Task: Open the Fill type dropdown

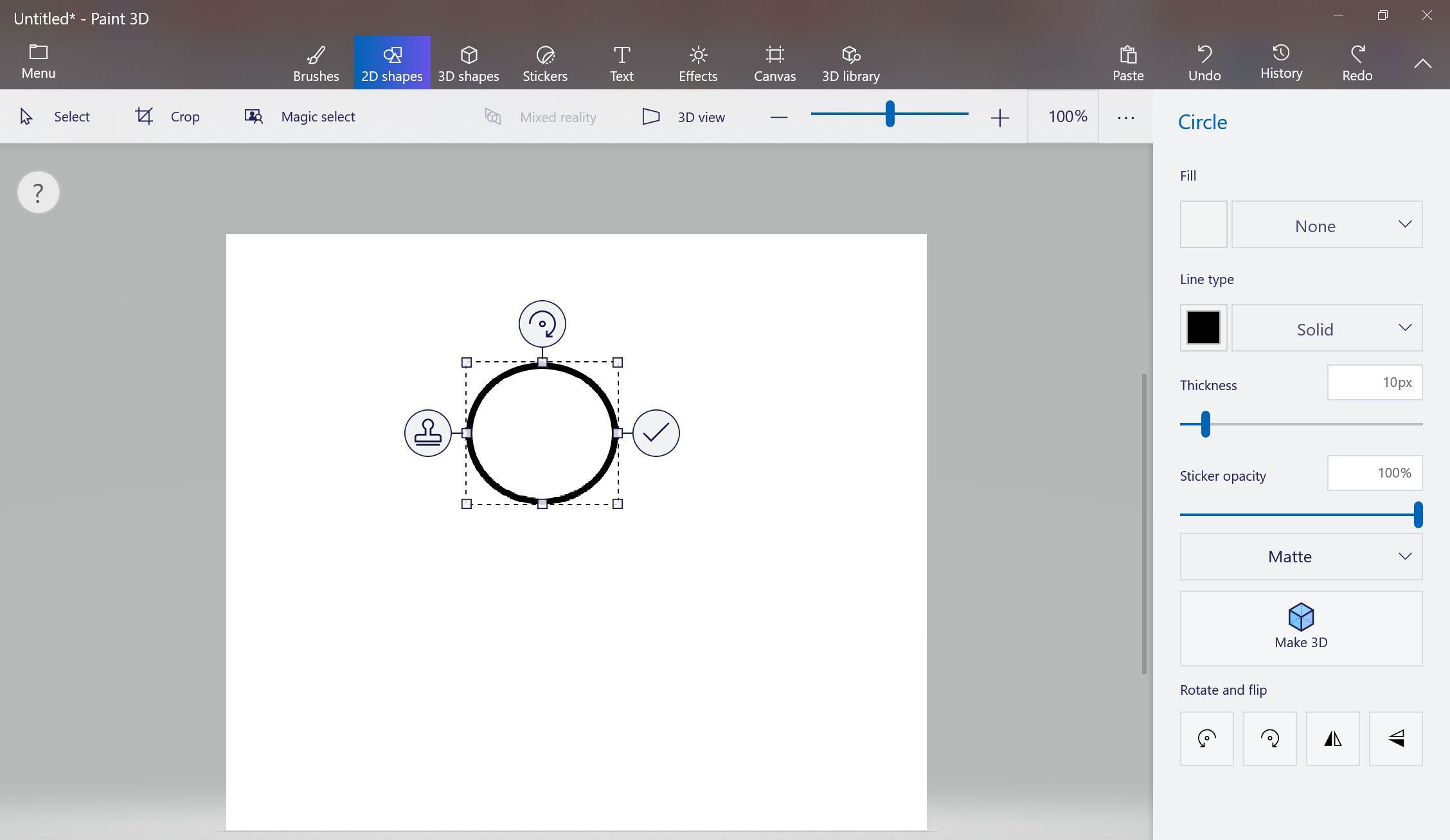Action: (x=1327, y=224)
